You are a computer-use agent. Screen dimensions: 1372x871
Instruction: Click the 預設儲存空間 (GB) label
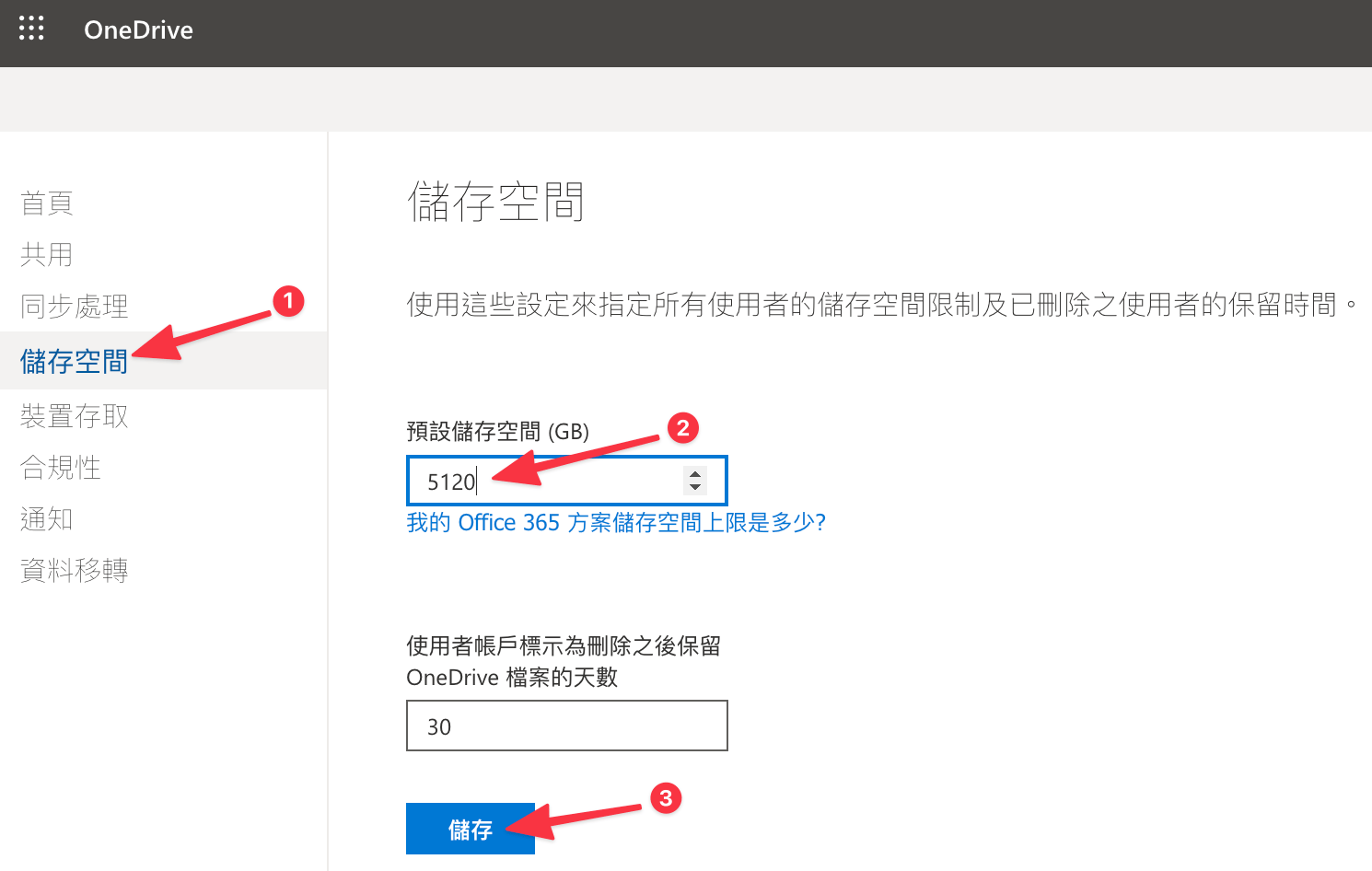(497, 431)
